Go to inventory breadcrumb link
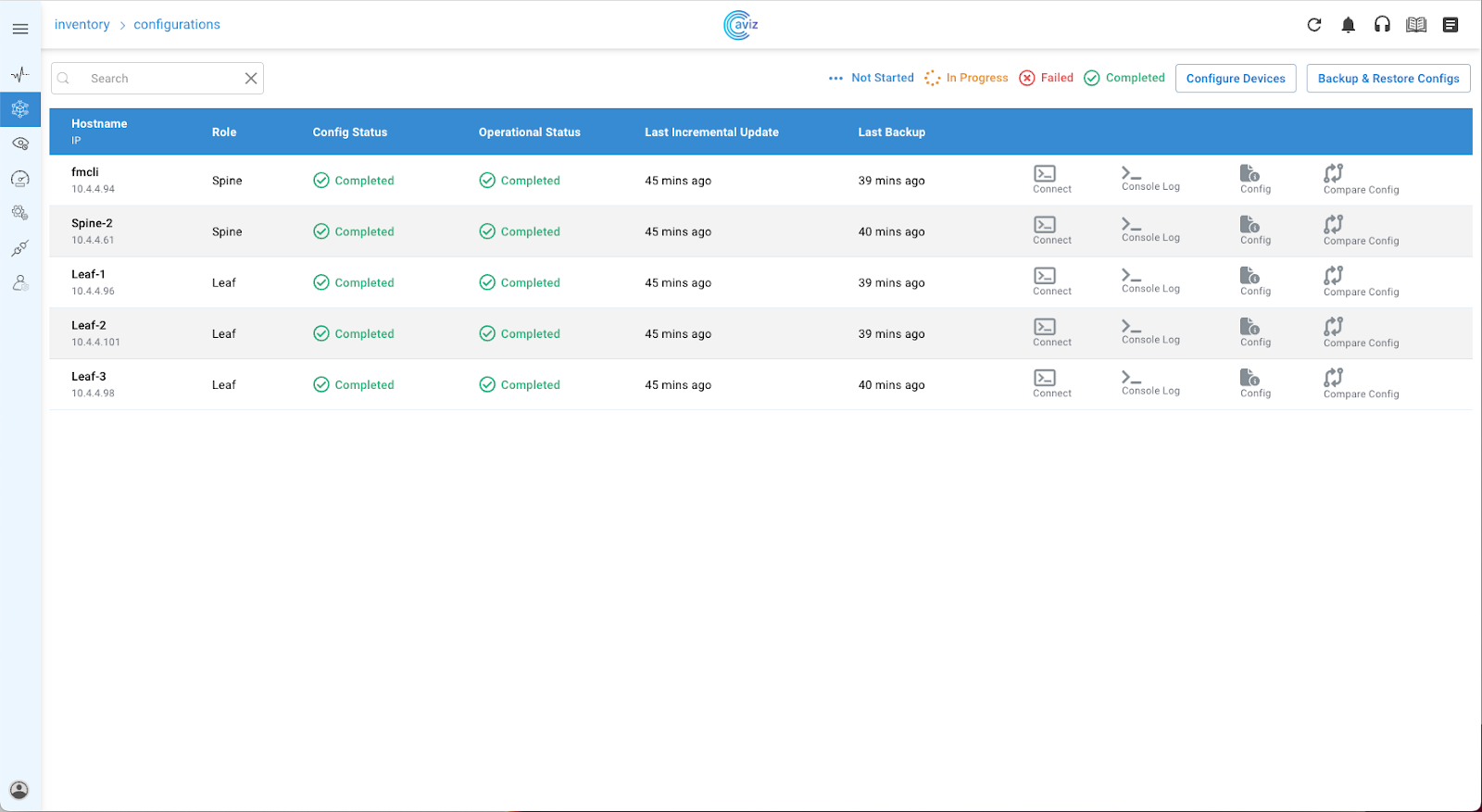Screen dimensions: 1482x812 click(82, 25)
